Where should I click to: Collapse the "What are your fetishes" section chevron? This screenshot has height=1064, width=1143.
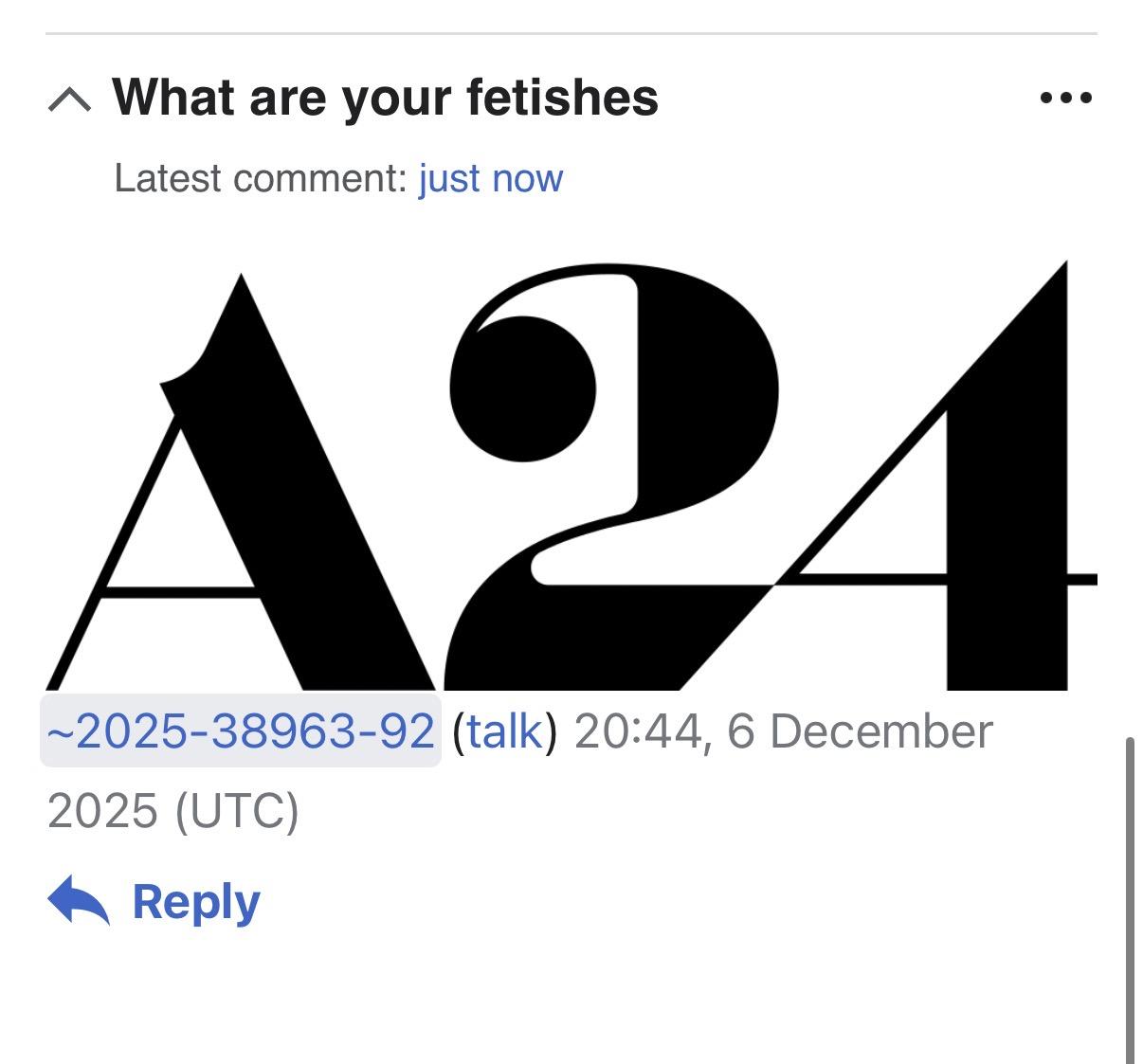tap(69, 99)
